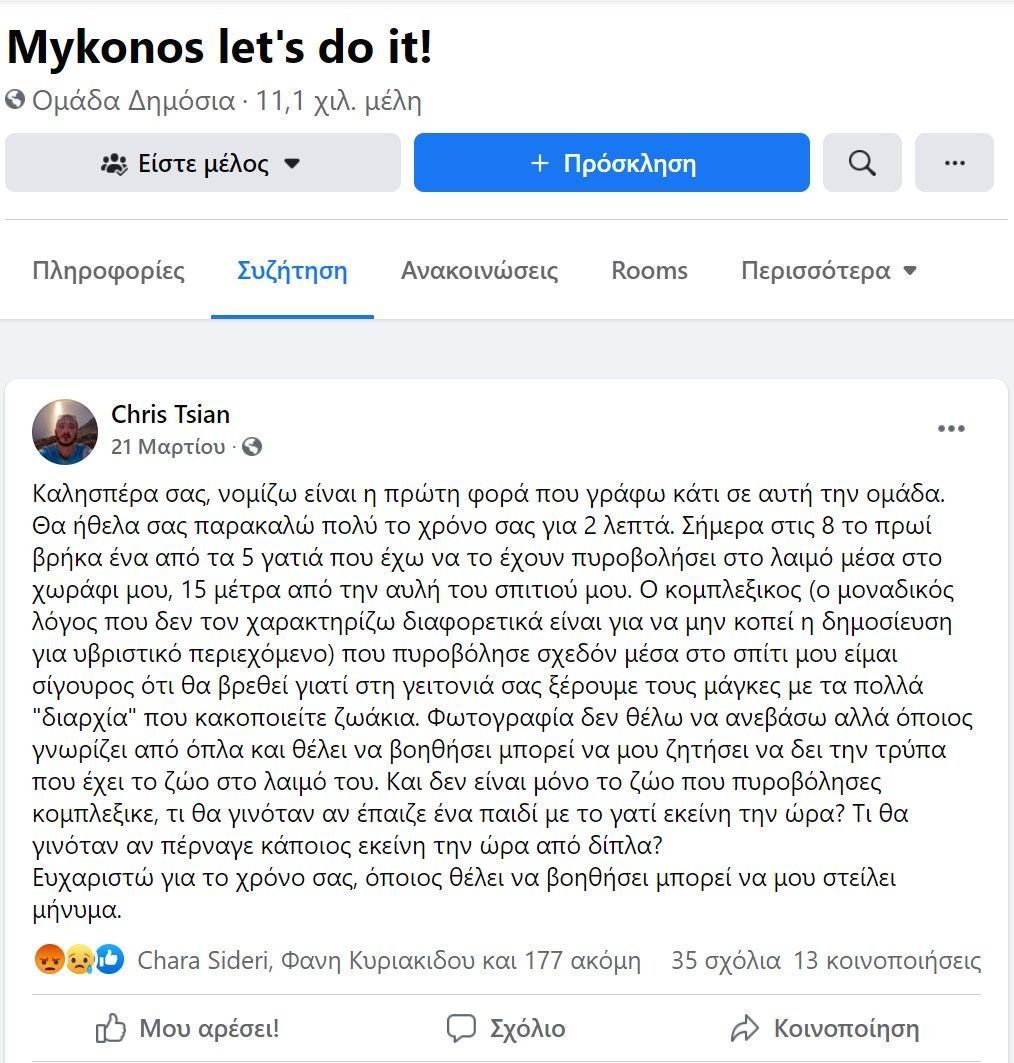Click the sad reaction emoji icon
This screenshot has height=1063, width=1014.
(79, 959)
